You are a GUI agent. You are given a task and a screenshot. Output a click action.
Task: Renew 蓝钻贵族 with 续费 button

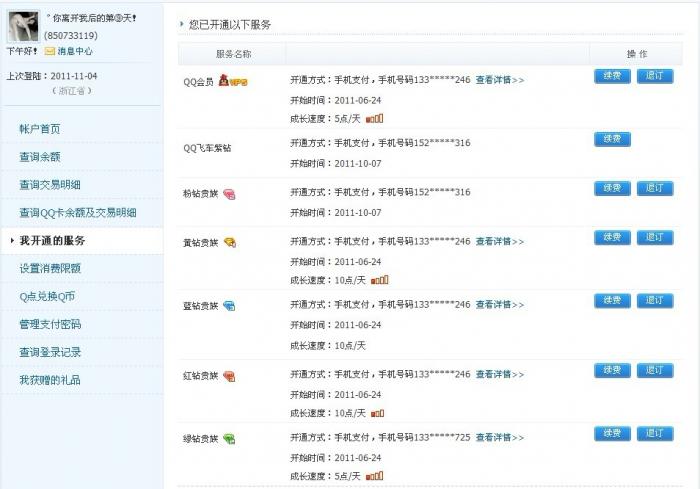click(x=612, y=301)
